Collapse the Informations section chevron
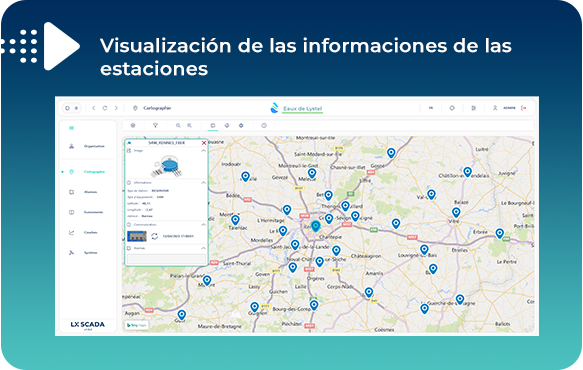This screenshot has height=370, width=583. pyautogui.click(x=203, y=183)
